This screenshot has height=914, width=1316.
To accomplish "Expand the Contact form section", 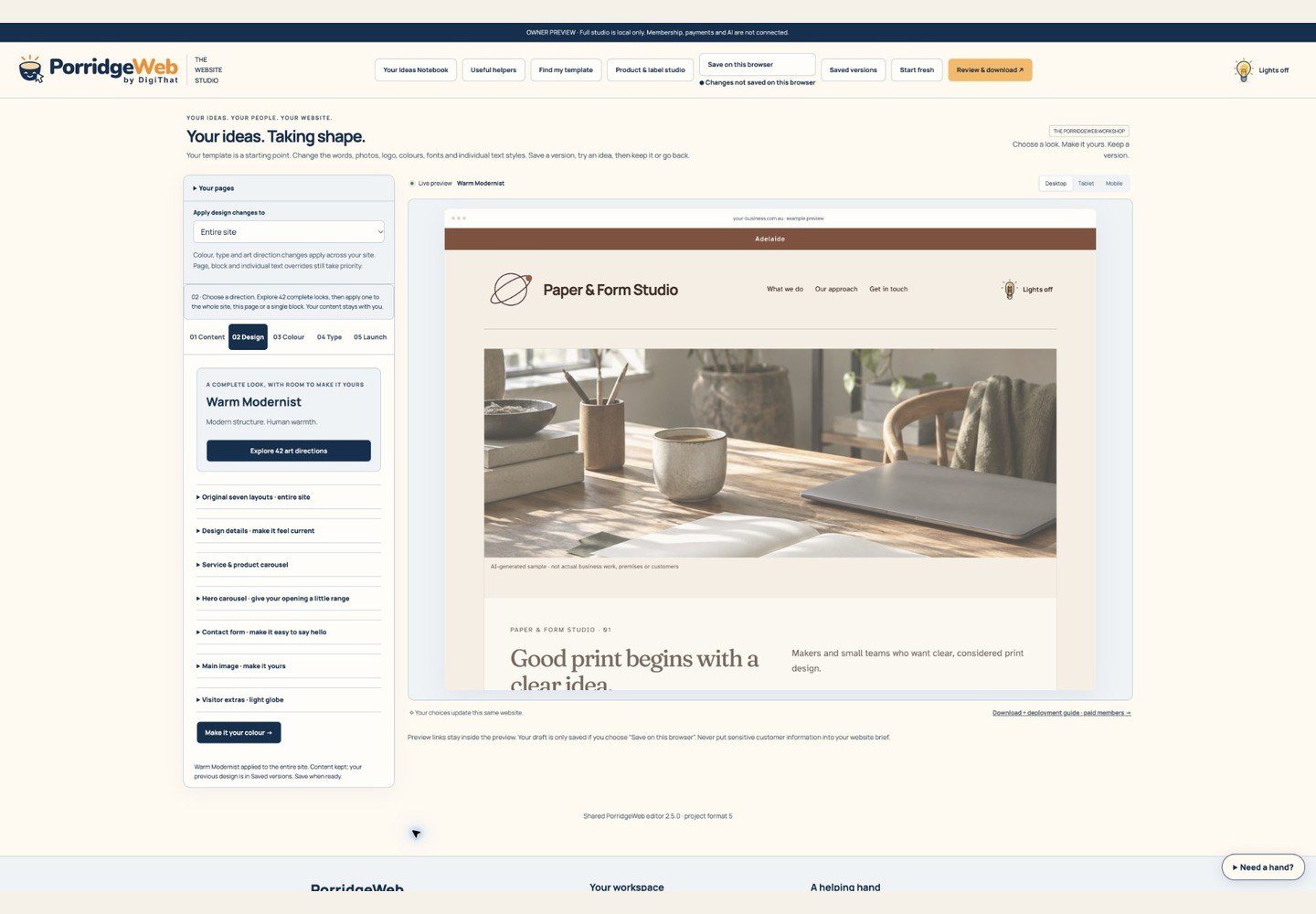I will 289,632.
